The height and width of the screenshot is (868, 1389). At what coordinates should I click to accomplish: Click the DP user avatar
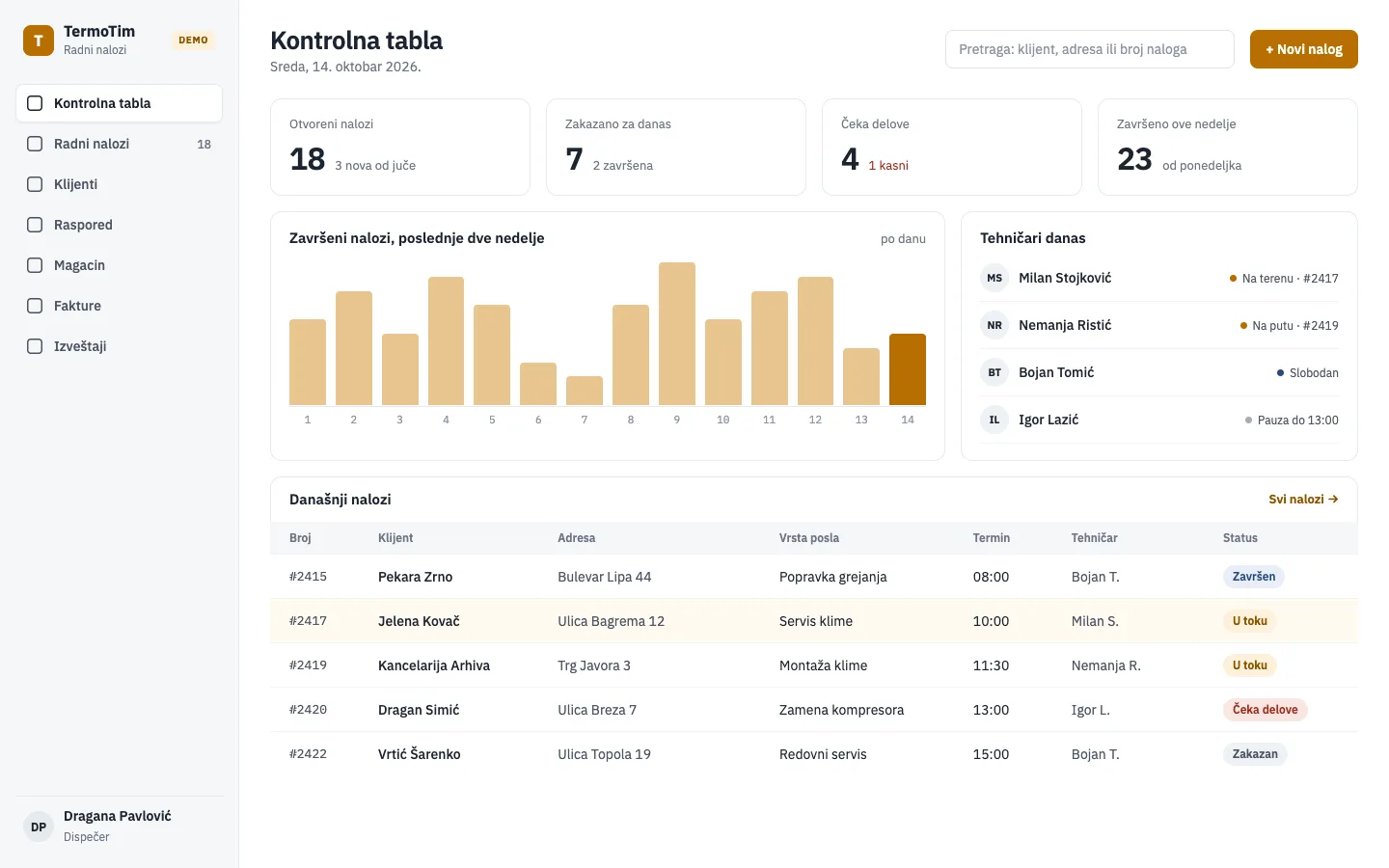point(39,827)
